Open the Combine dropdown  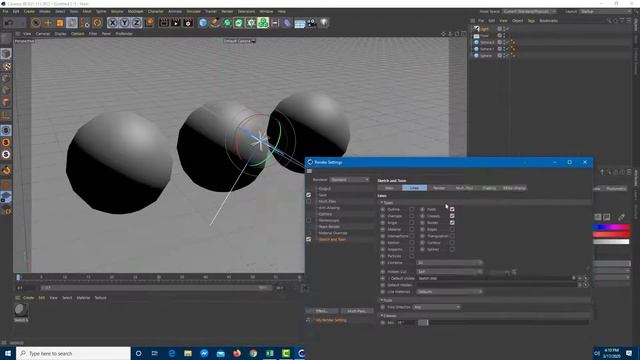tap(449, 262)
